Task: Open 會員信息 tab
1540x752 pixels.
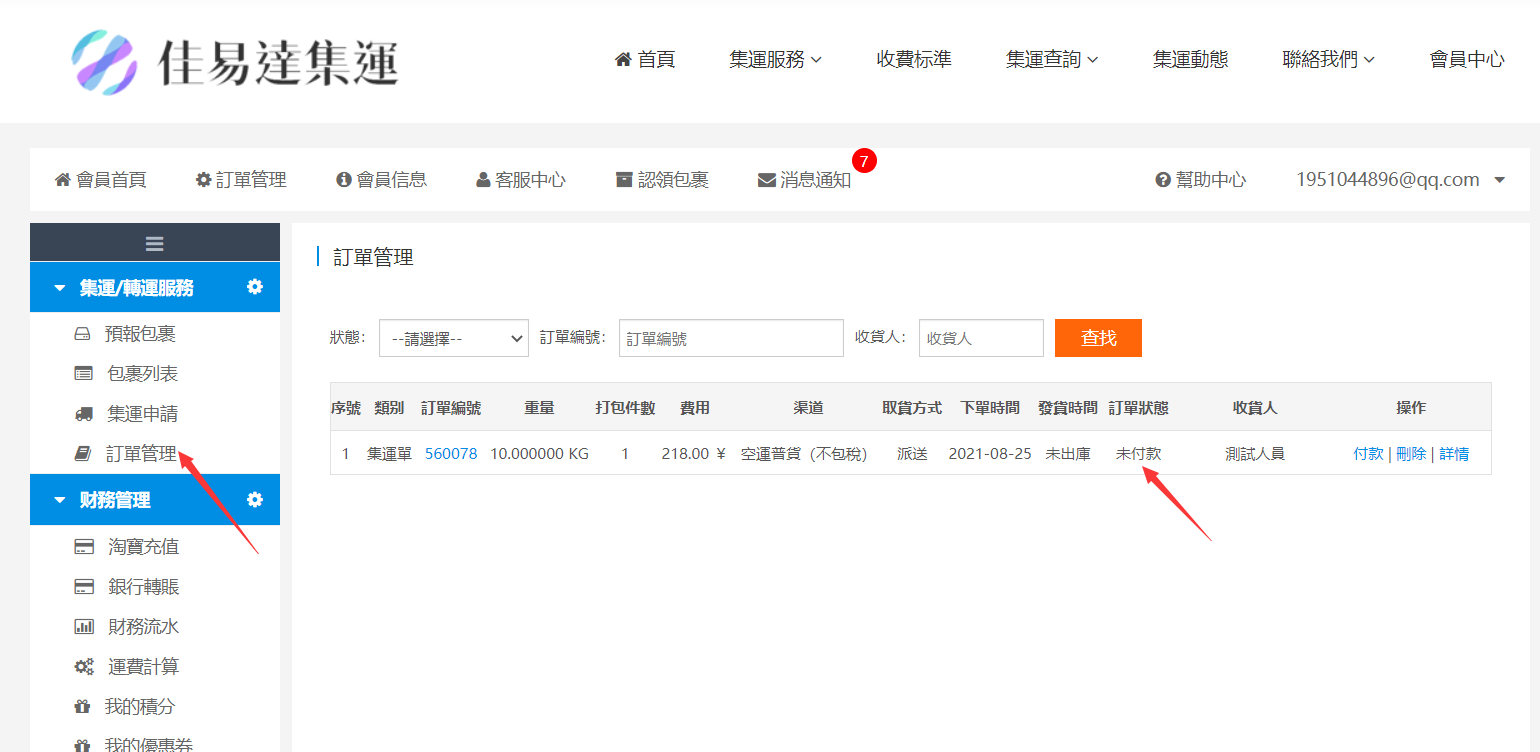Action: pos(382,180)
